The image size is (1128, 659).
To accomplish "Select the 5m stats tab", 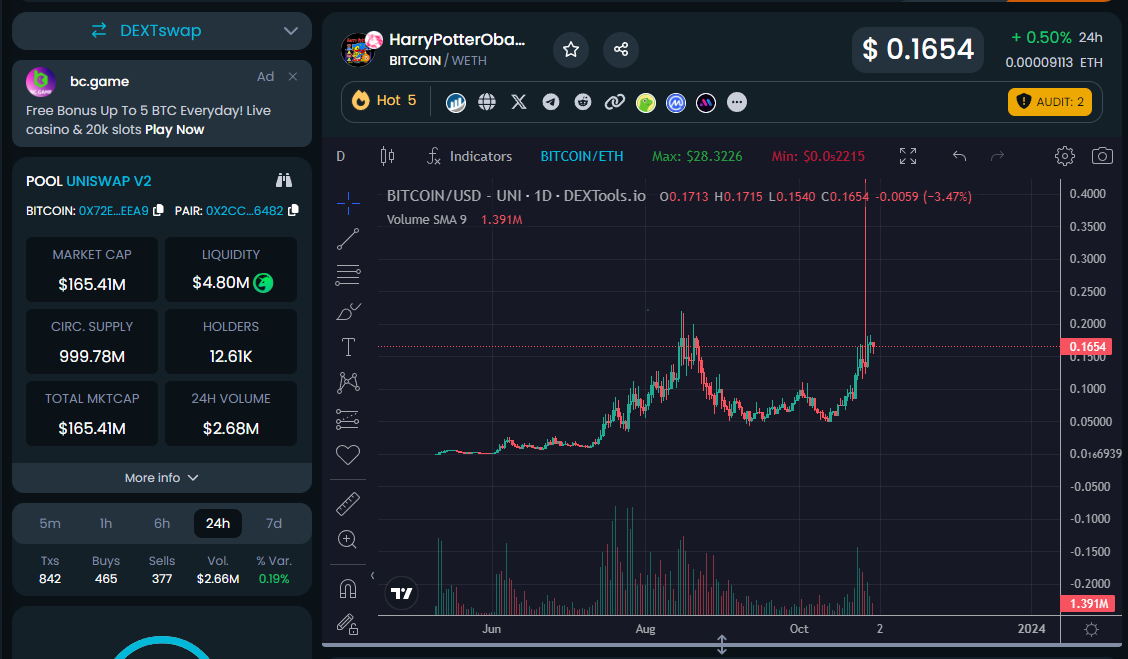I will tap(50, 523).
